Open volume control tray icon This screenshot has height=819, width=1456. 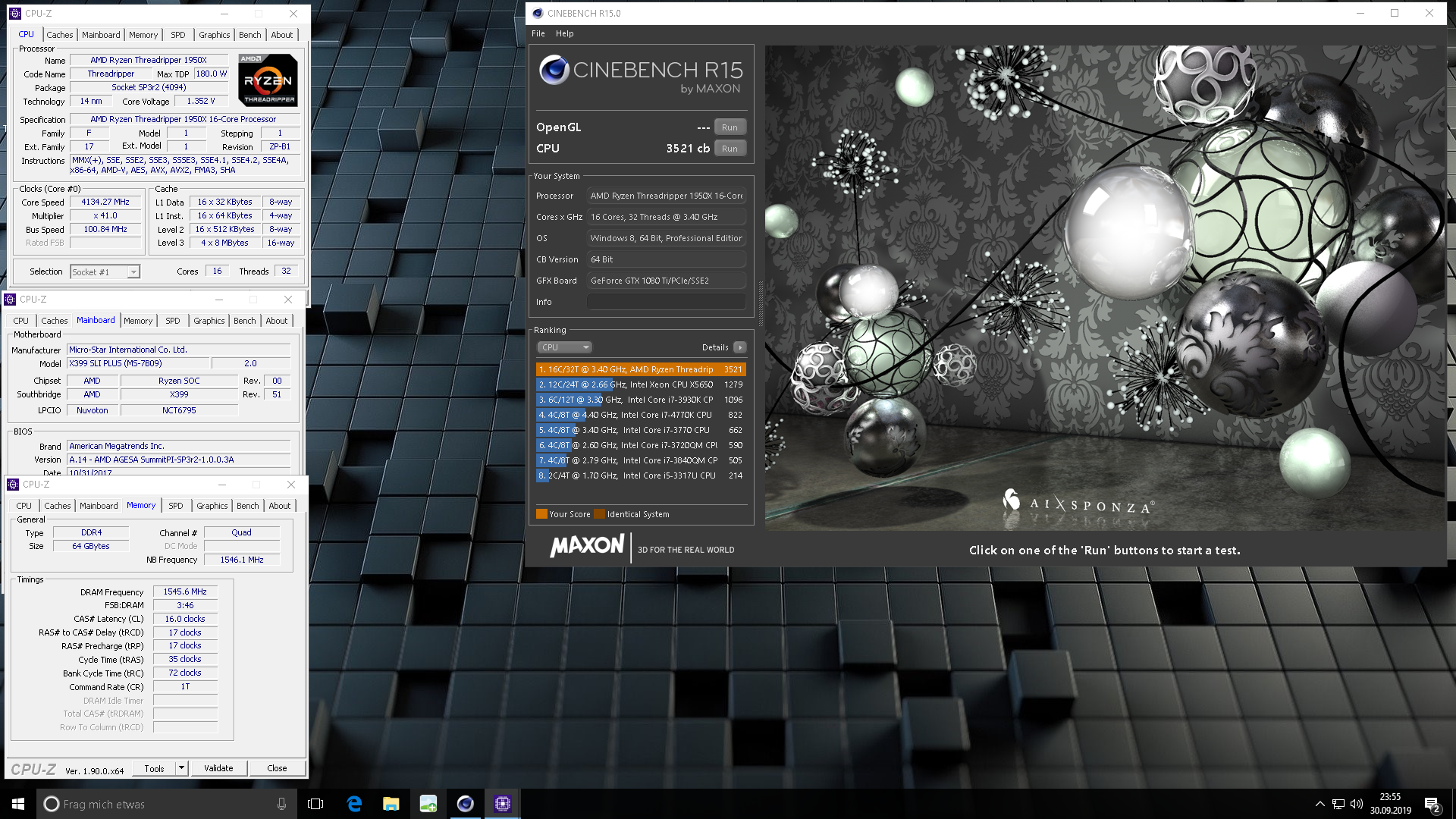pos(1357,804)
